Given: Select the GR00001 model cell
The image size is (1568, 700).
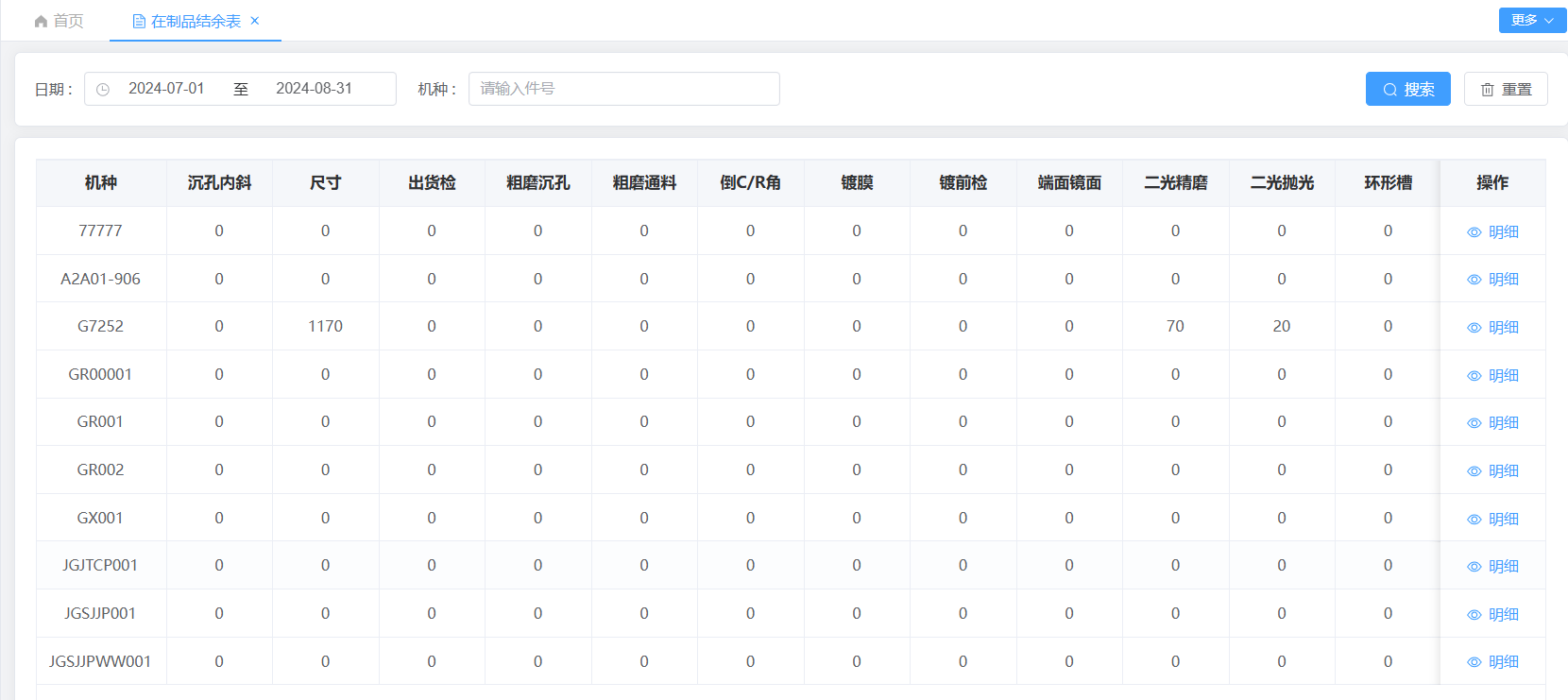Looking at the screenshot, I should [100, 374].
